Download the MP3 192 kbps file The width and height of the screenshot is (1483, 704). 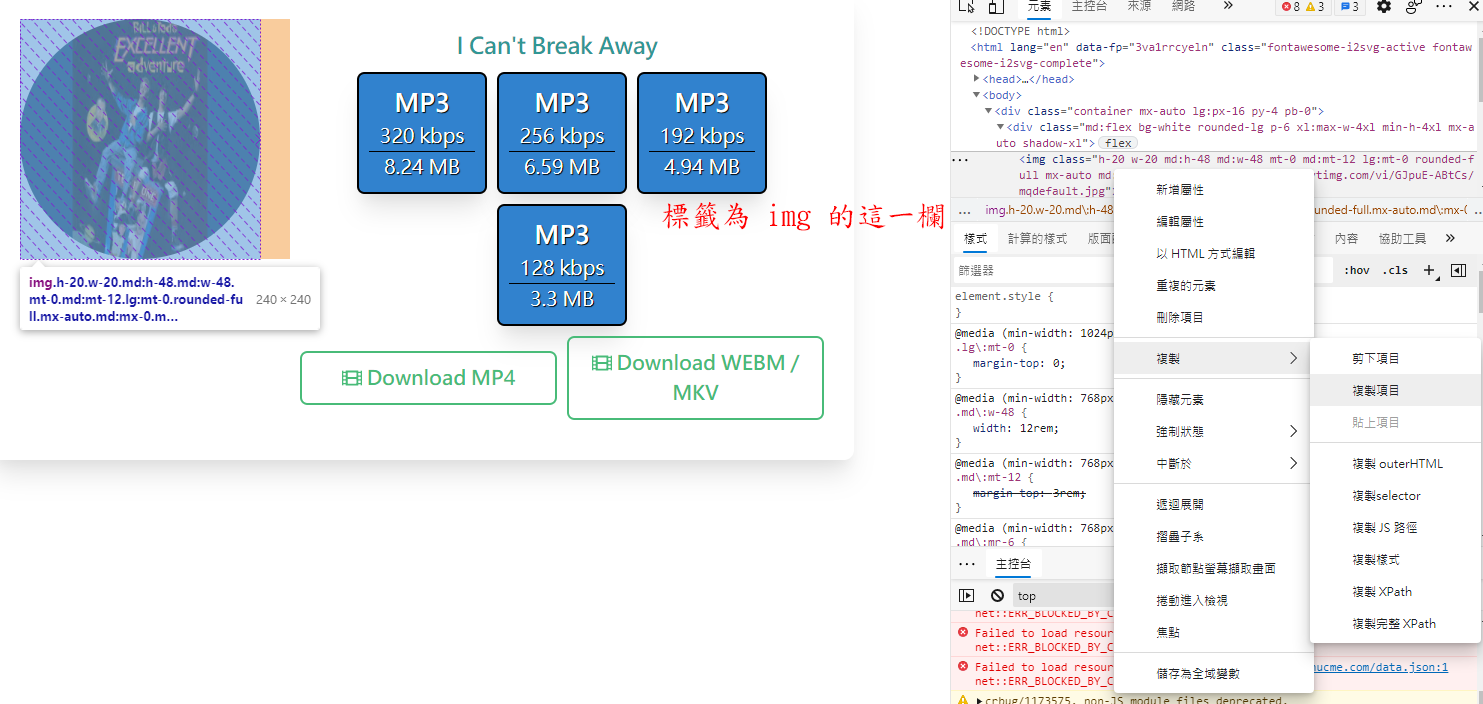click(702, 133)
